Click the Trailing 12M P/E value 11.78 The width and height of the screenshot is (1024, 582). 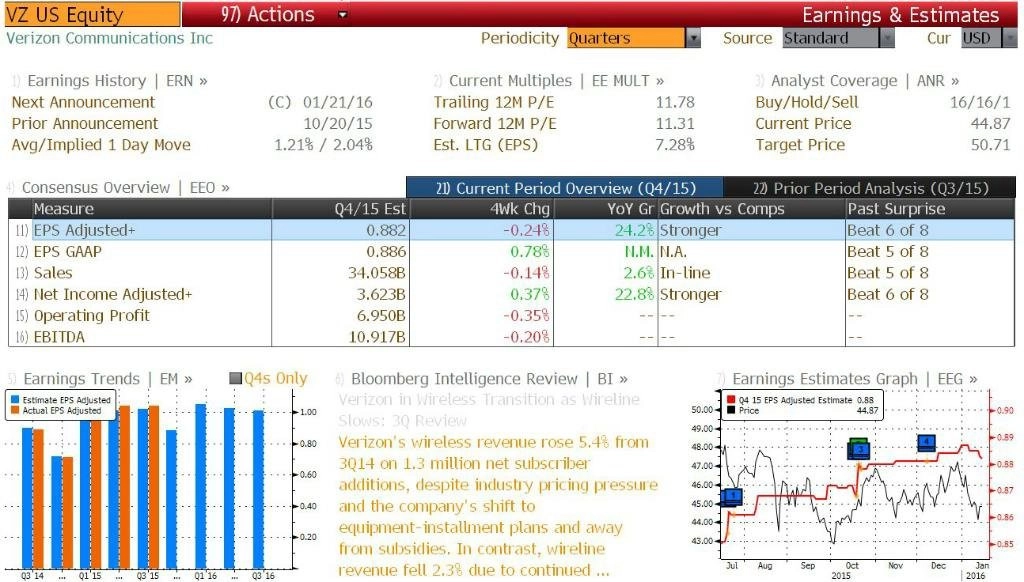(x=675, y=103)
